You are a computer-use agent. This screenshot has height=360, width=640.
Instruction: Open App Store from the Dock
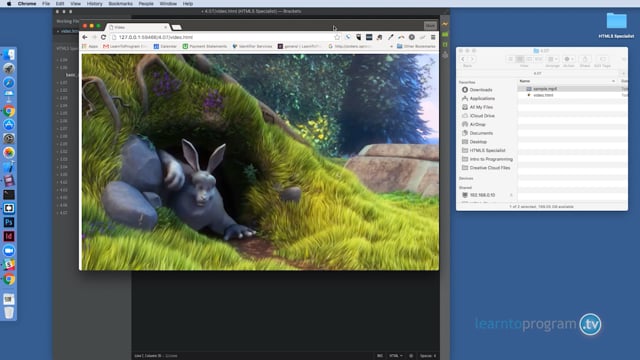9,124
